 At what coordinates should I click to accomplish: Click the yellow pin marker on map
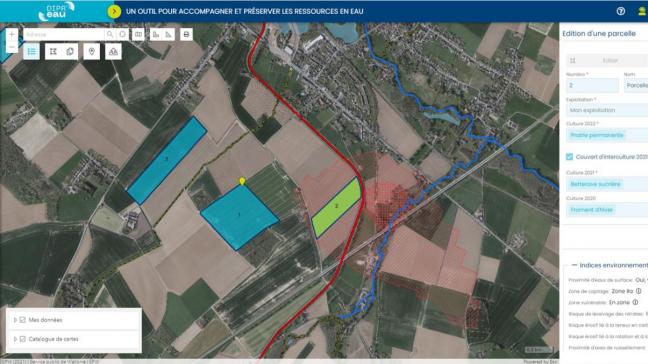(x=242, y=181)
